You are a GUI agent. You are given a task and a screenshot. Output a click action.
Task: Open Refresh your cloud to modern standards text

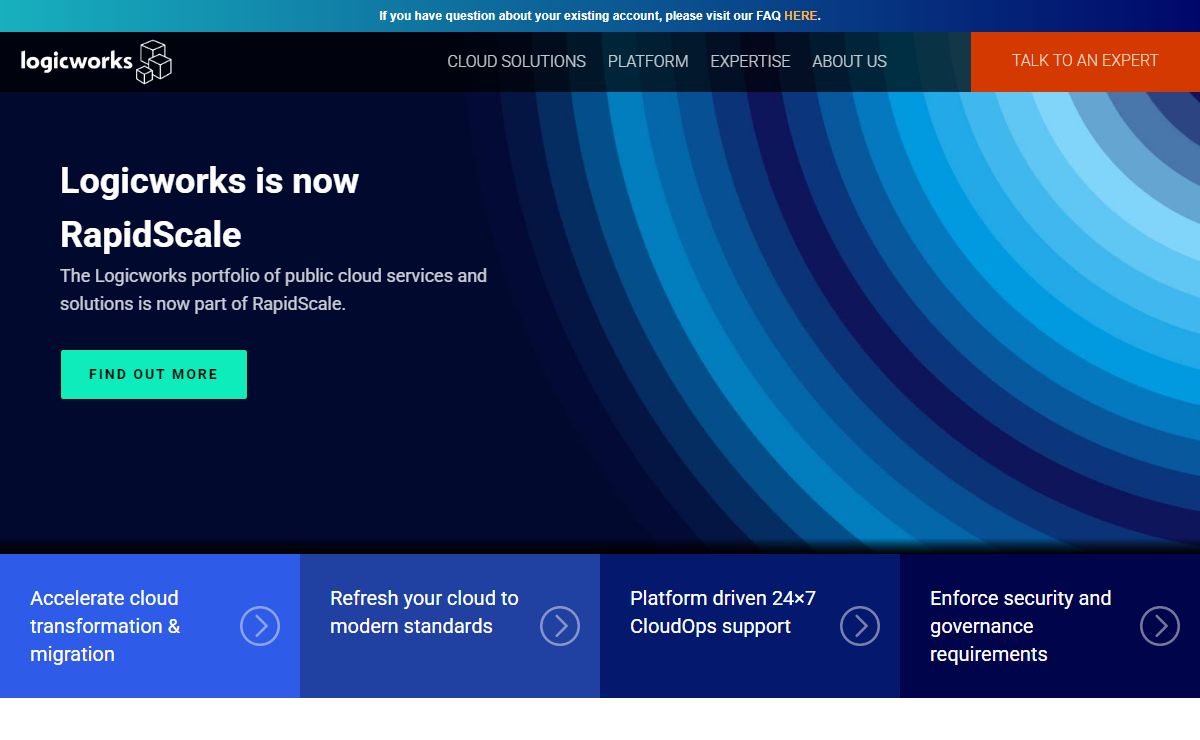424,612
